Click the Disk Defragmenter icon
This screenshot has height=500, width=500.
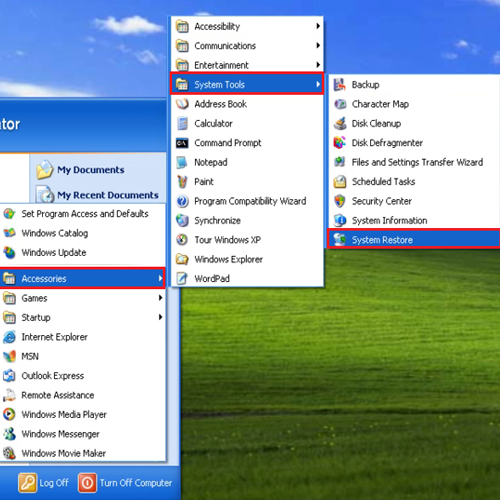340,143
